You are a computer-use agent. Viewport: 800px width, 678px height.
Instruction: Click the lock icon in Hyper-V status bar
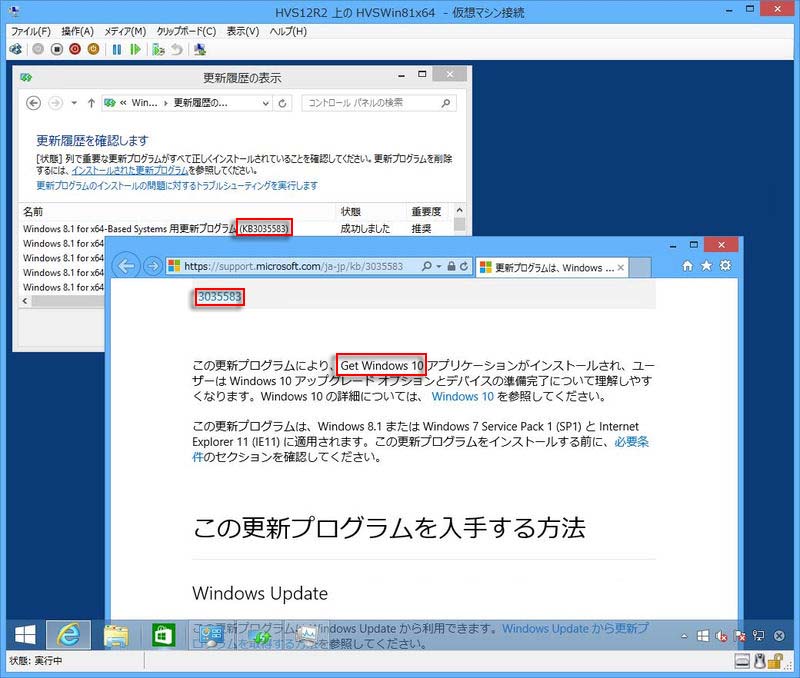(x=774, y=661)
